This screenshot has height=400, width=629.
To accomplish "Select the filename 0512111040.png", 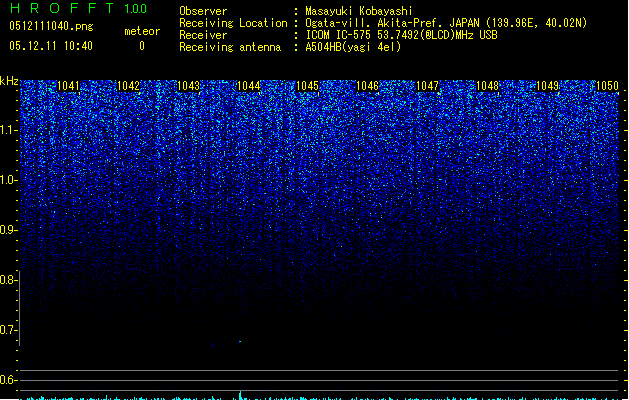I will pos(51,26).
